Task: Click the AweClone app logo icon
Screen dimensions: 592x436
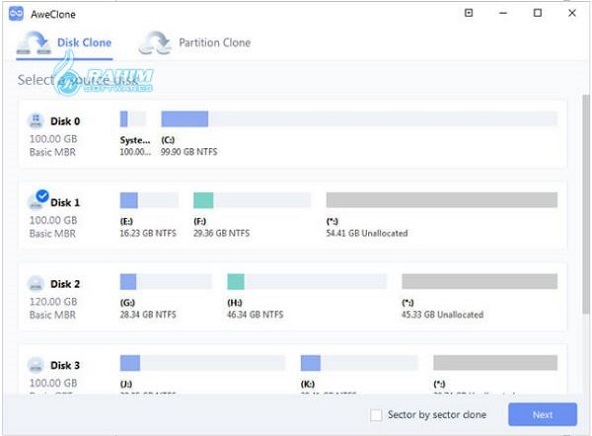Action: tap(16, 14)
